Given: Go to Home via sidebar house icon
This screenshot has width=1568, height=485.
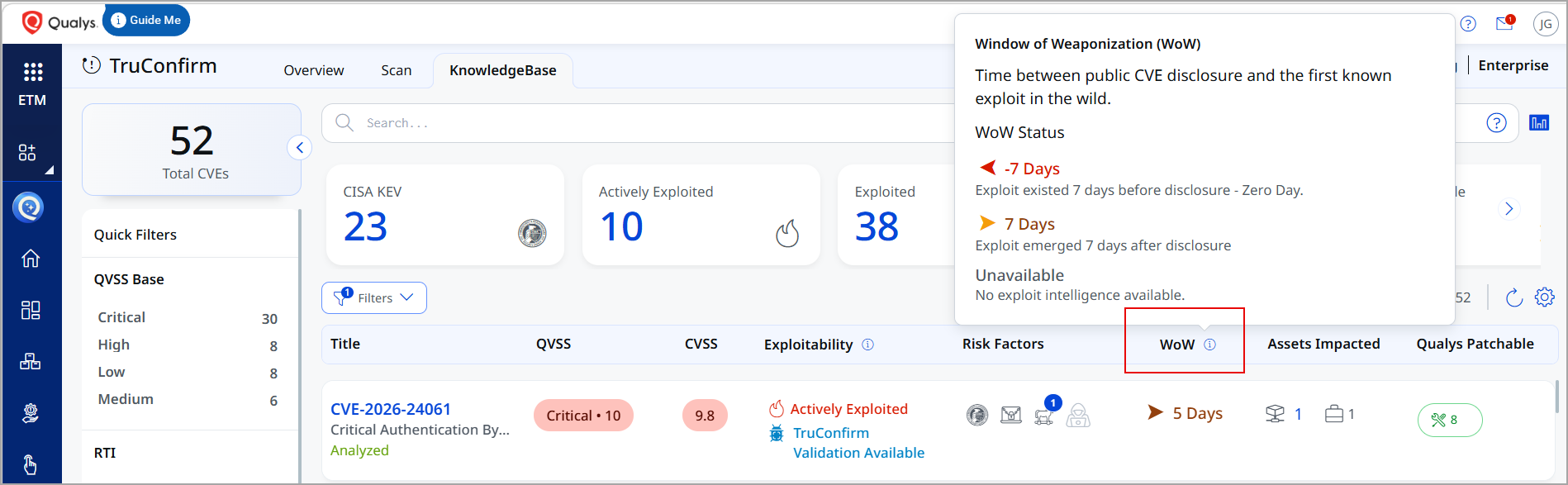Looking at the screenshot, I should tap(31, 259).
